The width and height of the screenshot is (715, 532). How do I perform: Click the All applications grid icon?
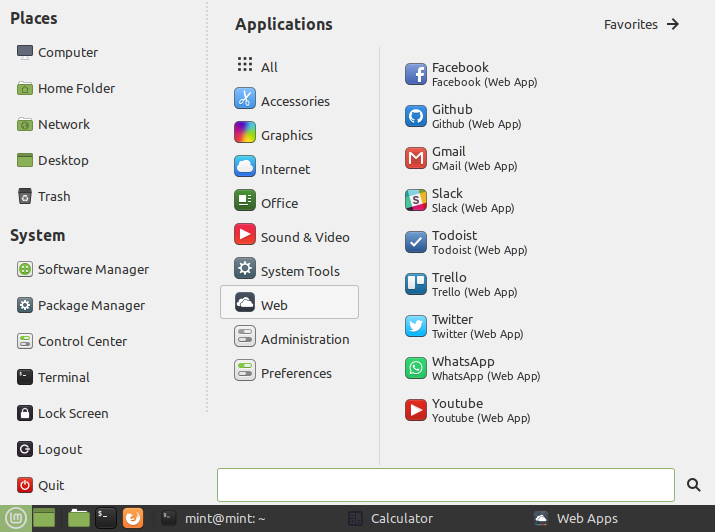[x=245, y=64]
